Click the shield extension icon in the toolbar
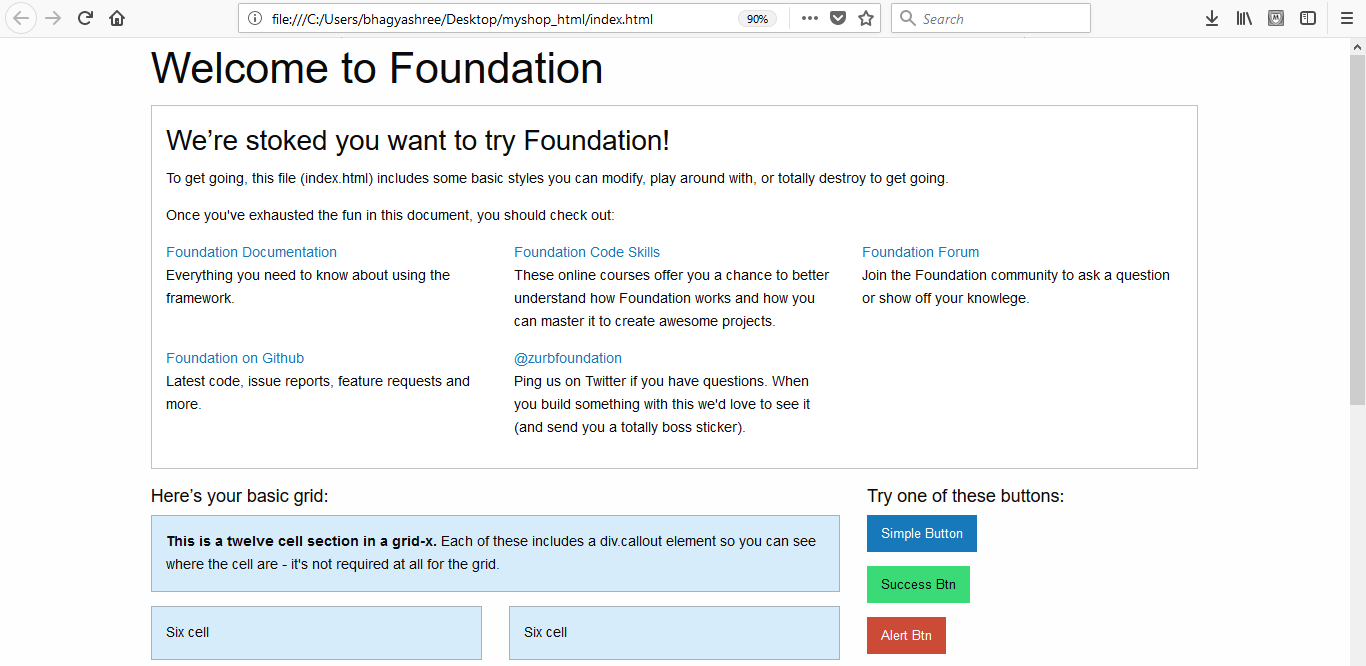The height and width of the screenshot is (666, 1366). (x=1276, y=18)
